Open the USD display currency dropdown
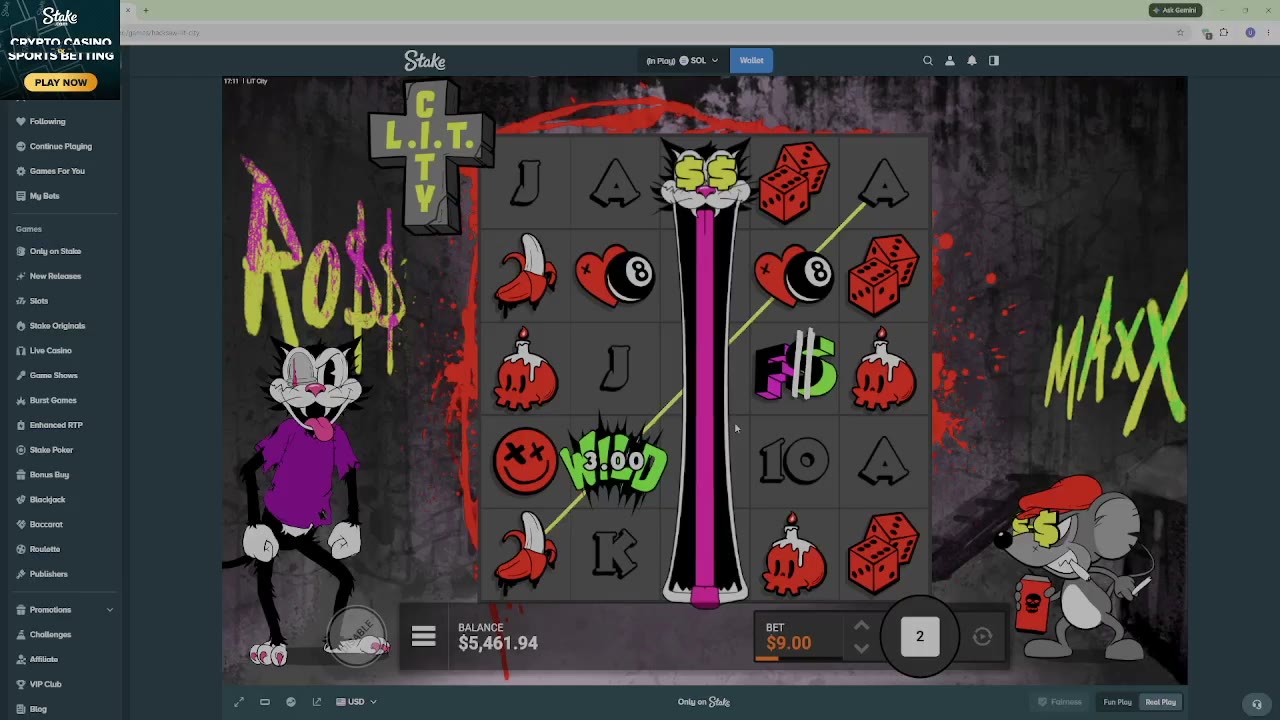This screenshot has width=1280, height=720. click(x=356, y=702)
